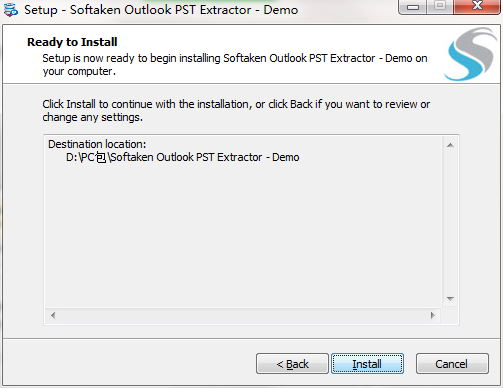Image resolution: width=503 pixels, height=388 pixels.
Task: Click the horizontal scrollbar track
Action: pyautogui.click(x=243, y=315)
